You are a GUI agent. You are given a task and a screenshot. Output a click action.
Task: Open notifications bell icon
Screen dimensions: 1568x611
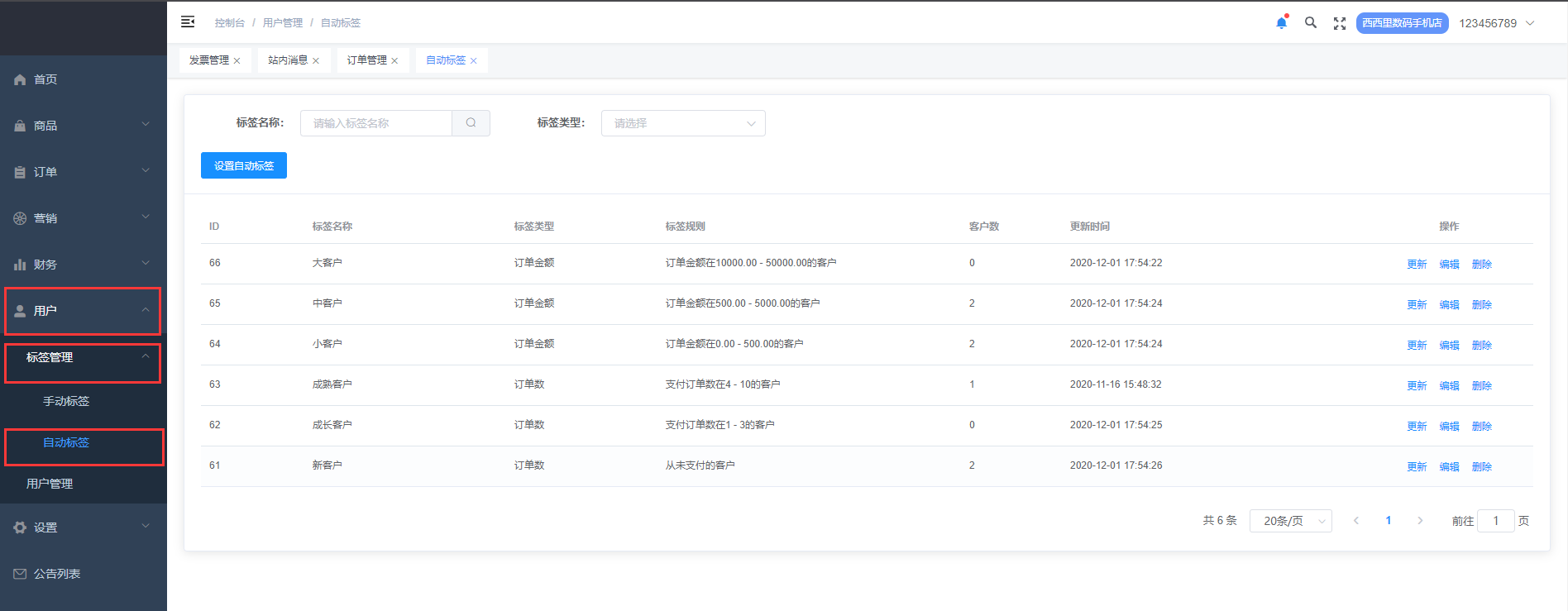[1281, 23]
